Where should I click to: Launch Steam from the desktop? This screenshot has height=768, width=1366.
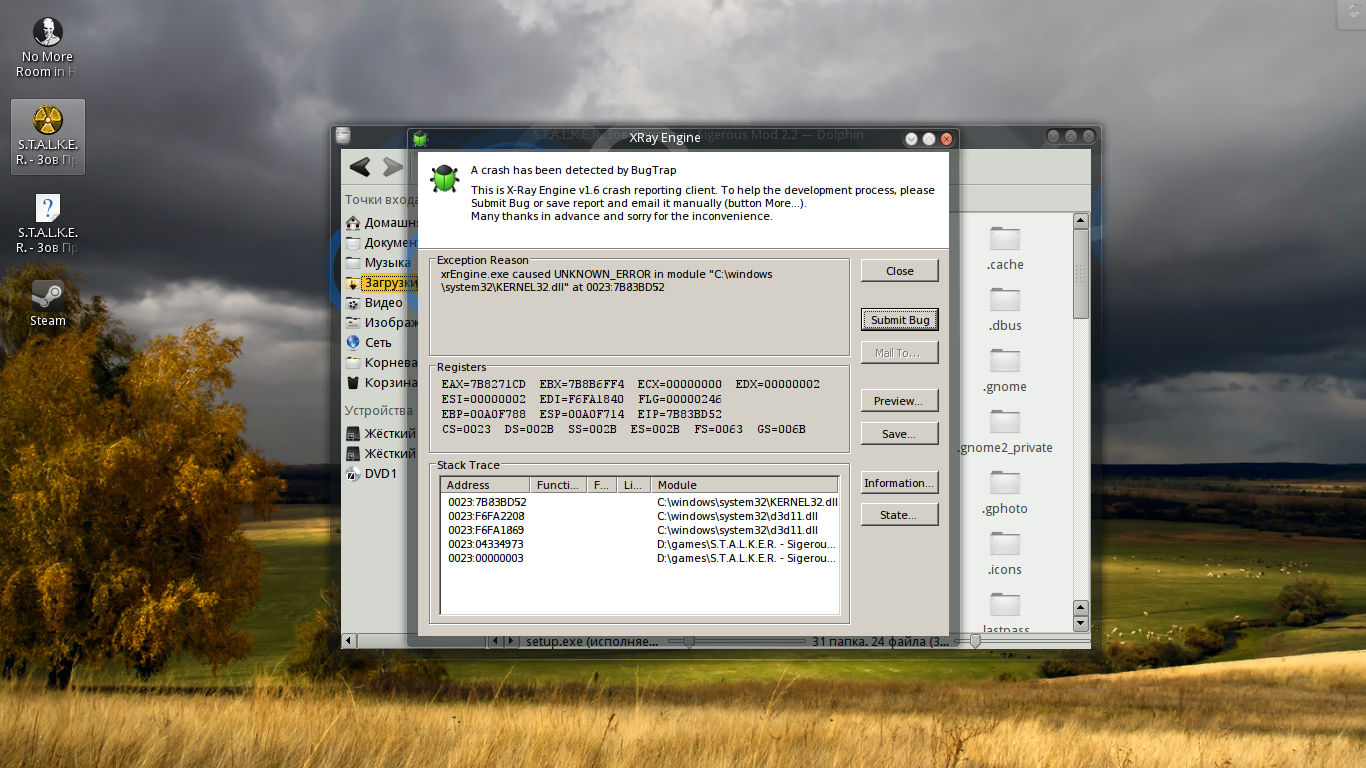tap(47, 303)
